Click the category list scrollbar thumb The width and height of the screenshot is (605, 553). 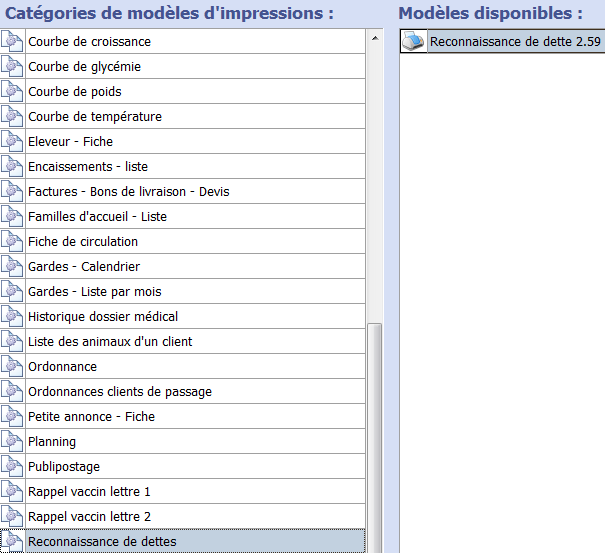(375, 438)
